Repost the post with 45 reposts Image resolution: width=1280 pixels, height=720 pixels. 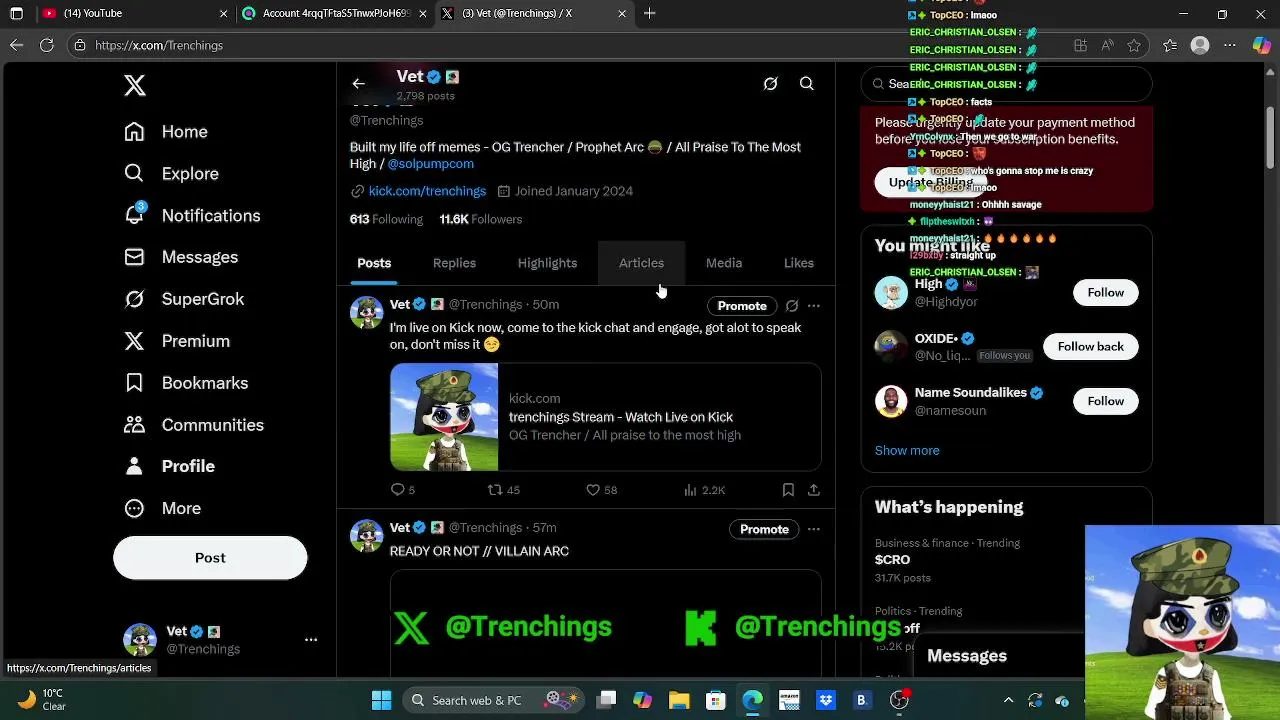(x=503, y=490)
